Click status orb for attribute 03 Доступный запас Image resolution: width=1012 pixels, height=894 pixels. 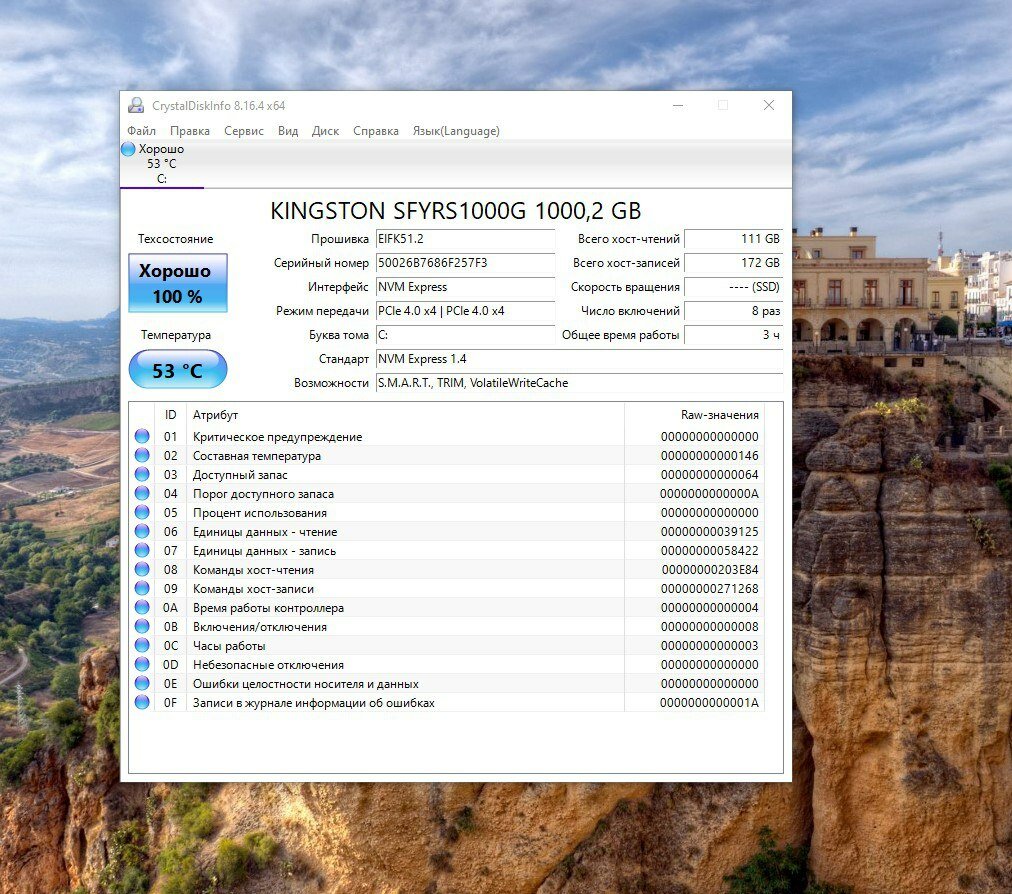pos(142,474)
